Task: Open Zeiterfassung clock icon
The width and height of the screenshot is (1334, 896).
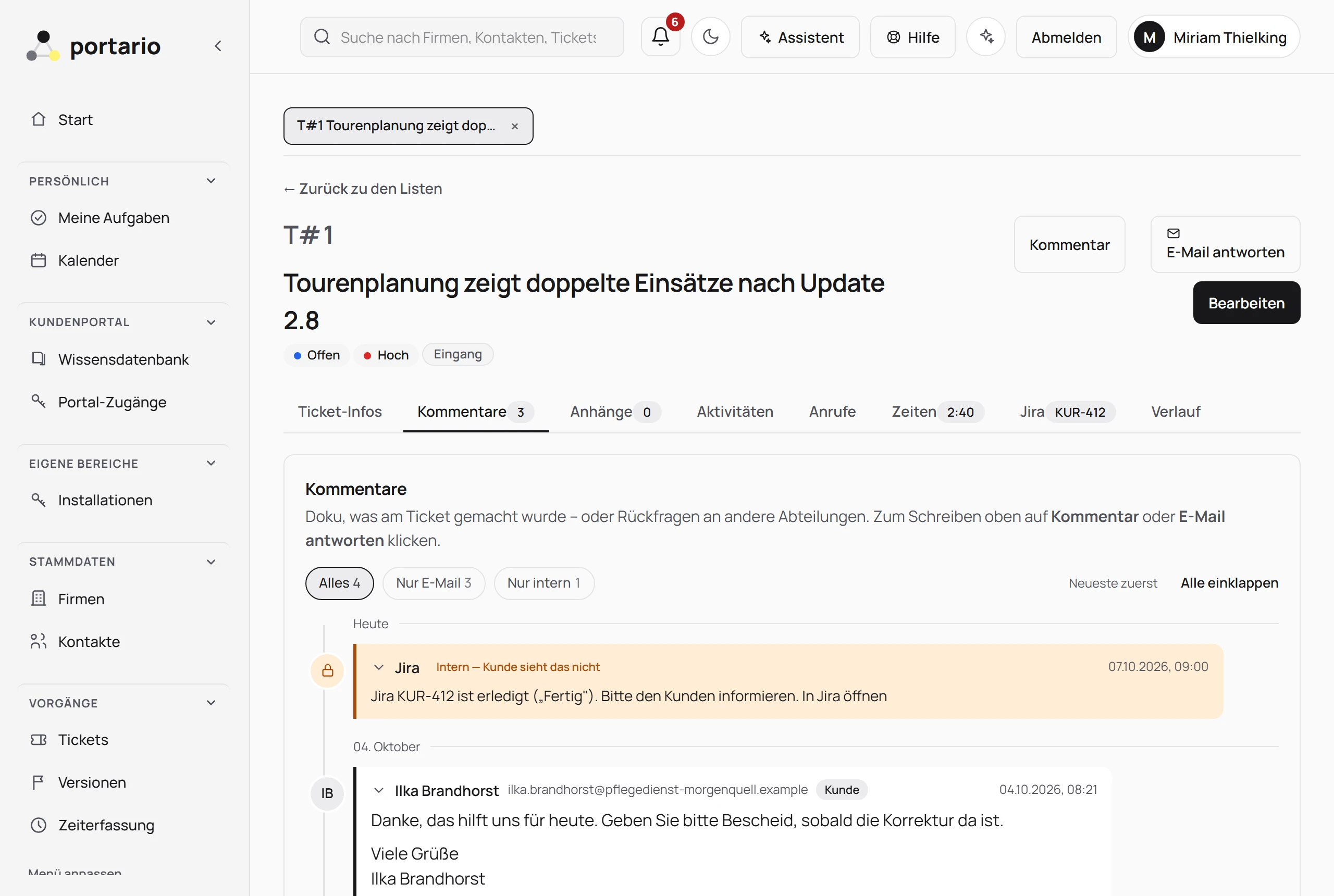Action: (x=38, y=825)
